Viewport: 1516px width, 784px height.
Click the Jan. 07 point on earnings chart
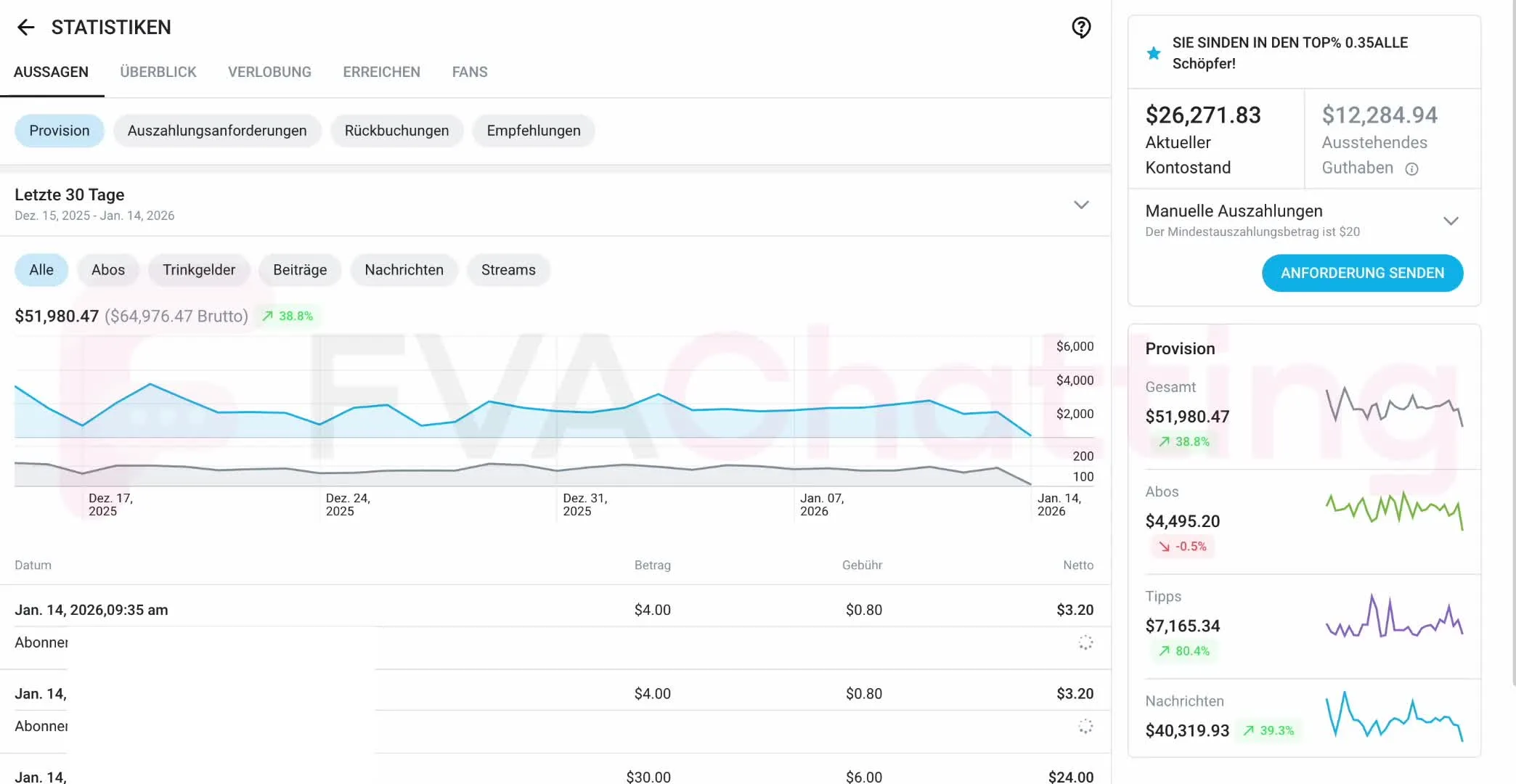point(794,409)
